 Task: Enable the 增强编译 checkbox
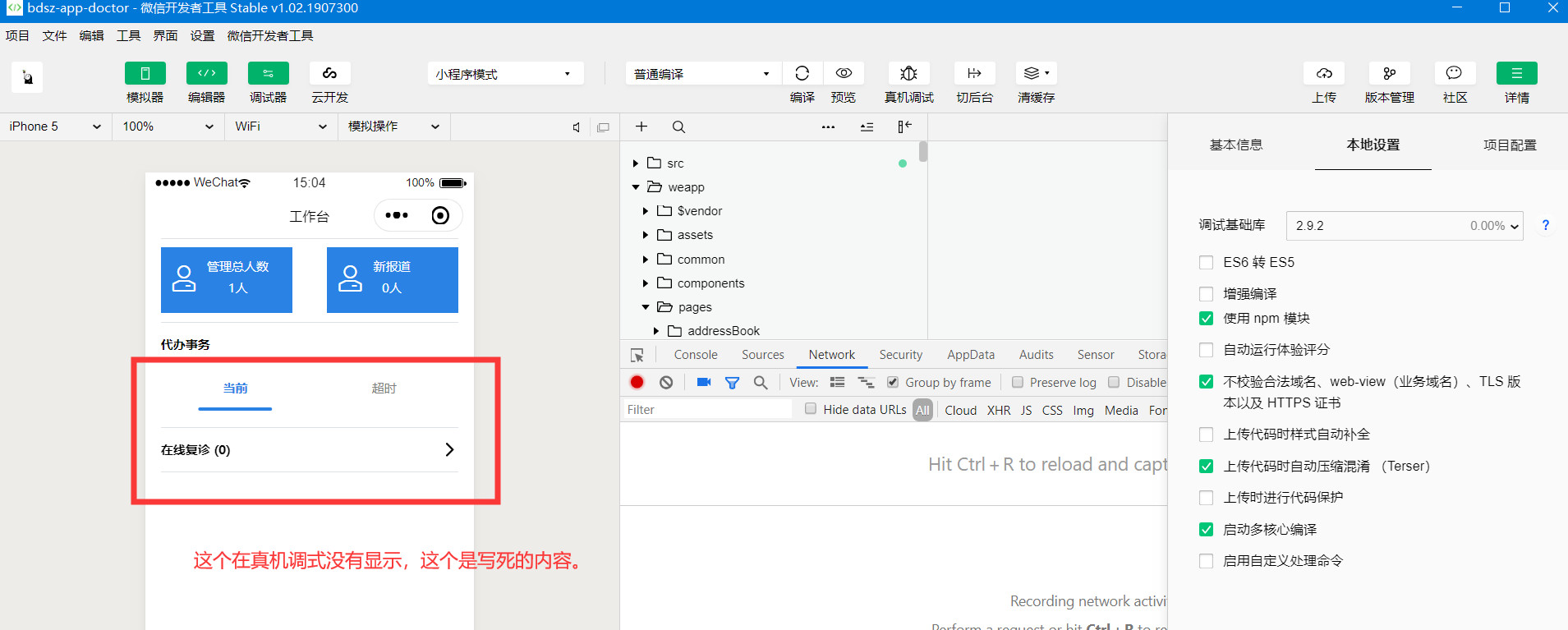(1206, 294)
